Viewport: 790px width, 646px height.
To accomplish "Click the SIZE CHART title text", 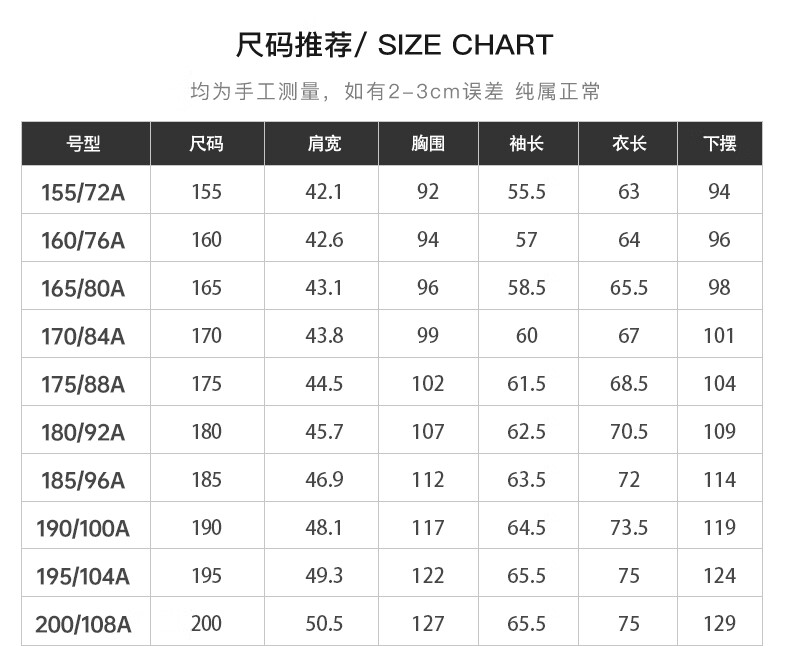I will (x=394, y=44).
